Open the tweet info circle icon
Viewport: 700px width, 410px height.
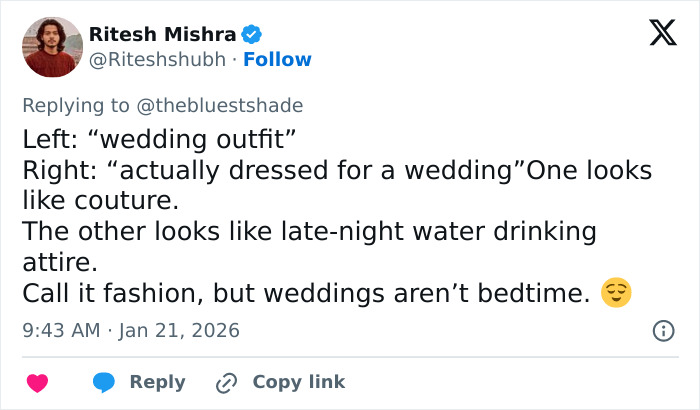pyautogui.click(x=662, y=330)
